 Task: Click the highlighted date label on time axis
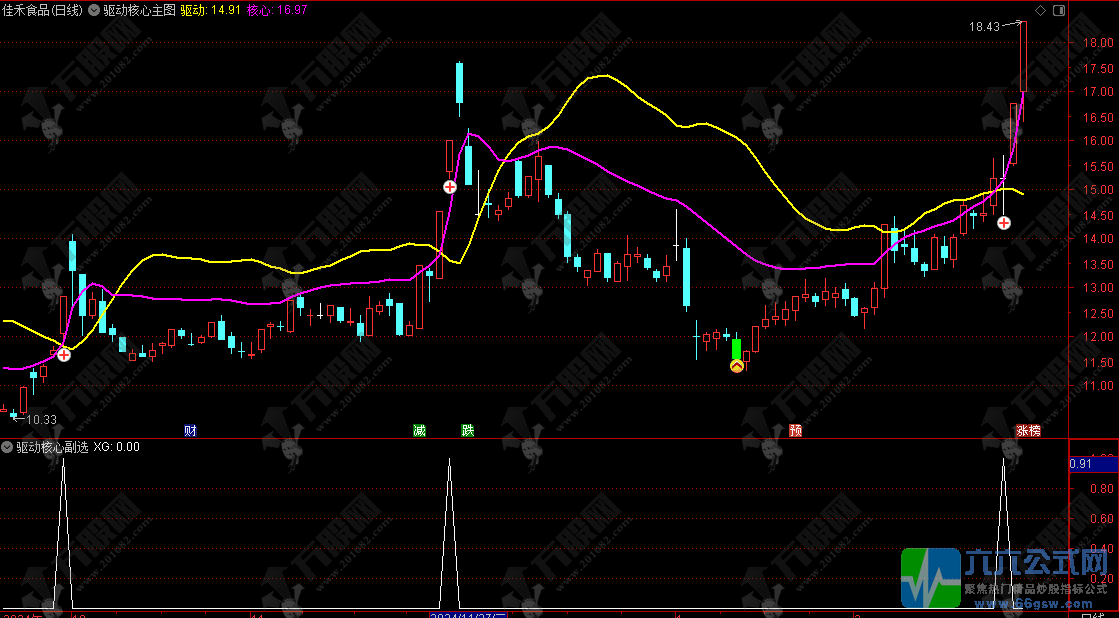pyautogui.click(x=468, y=615)
